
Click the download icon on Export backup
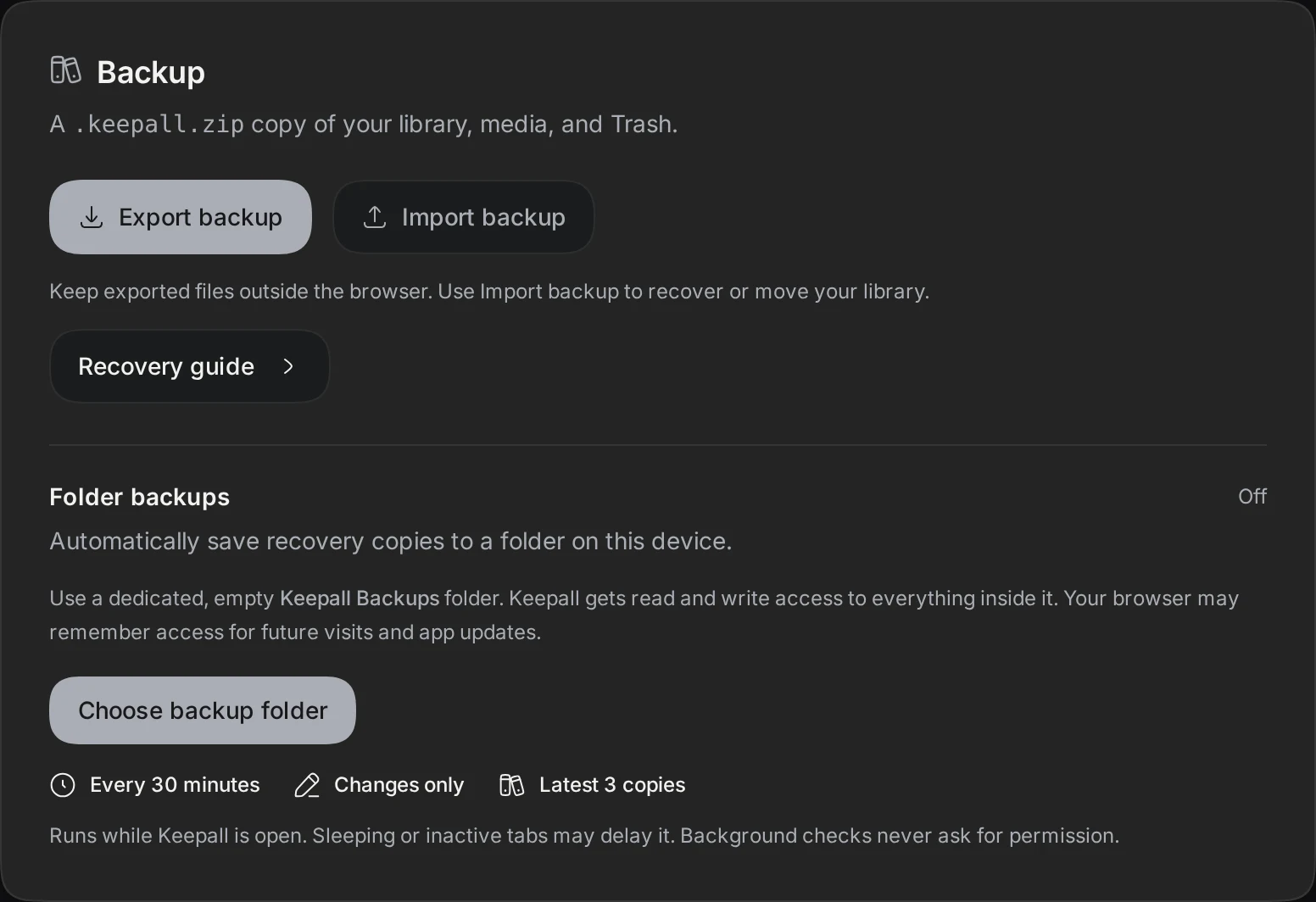point(92,218)
